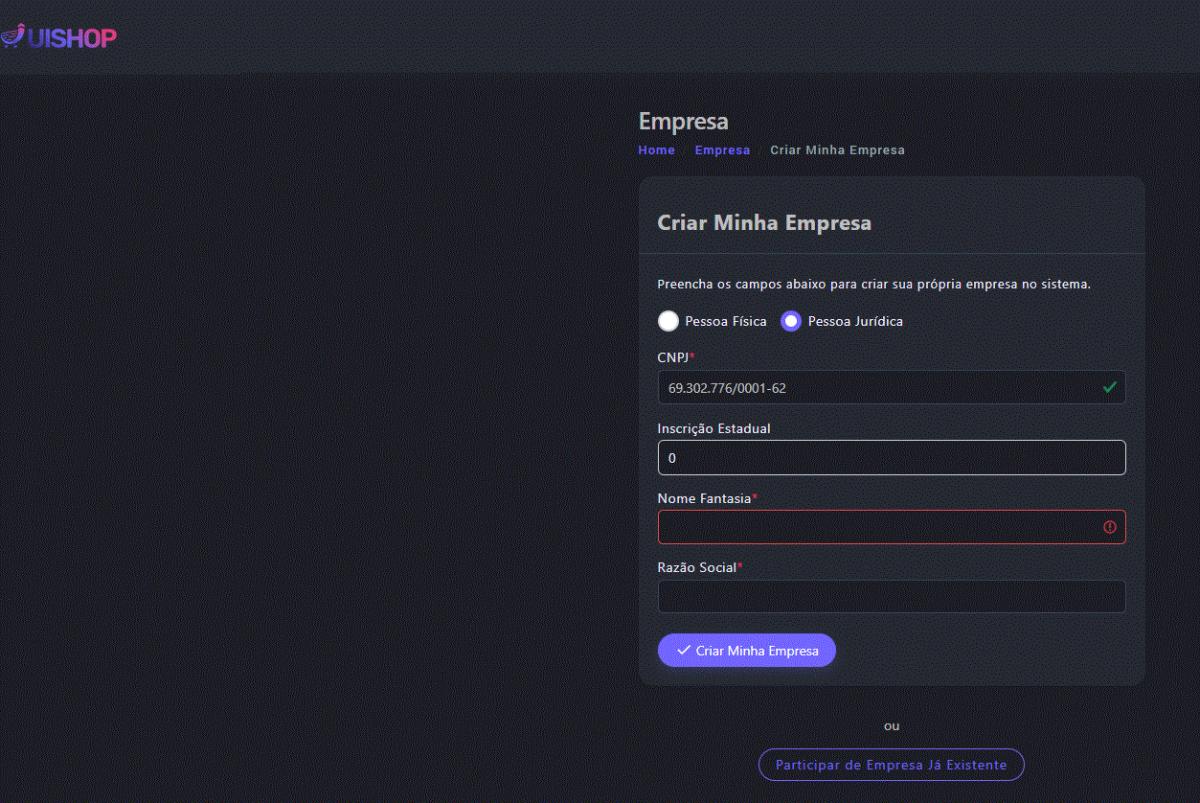Click the red error icon in Nome Fantasia
The image size is (1200, 803).
(1109, 527)
